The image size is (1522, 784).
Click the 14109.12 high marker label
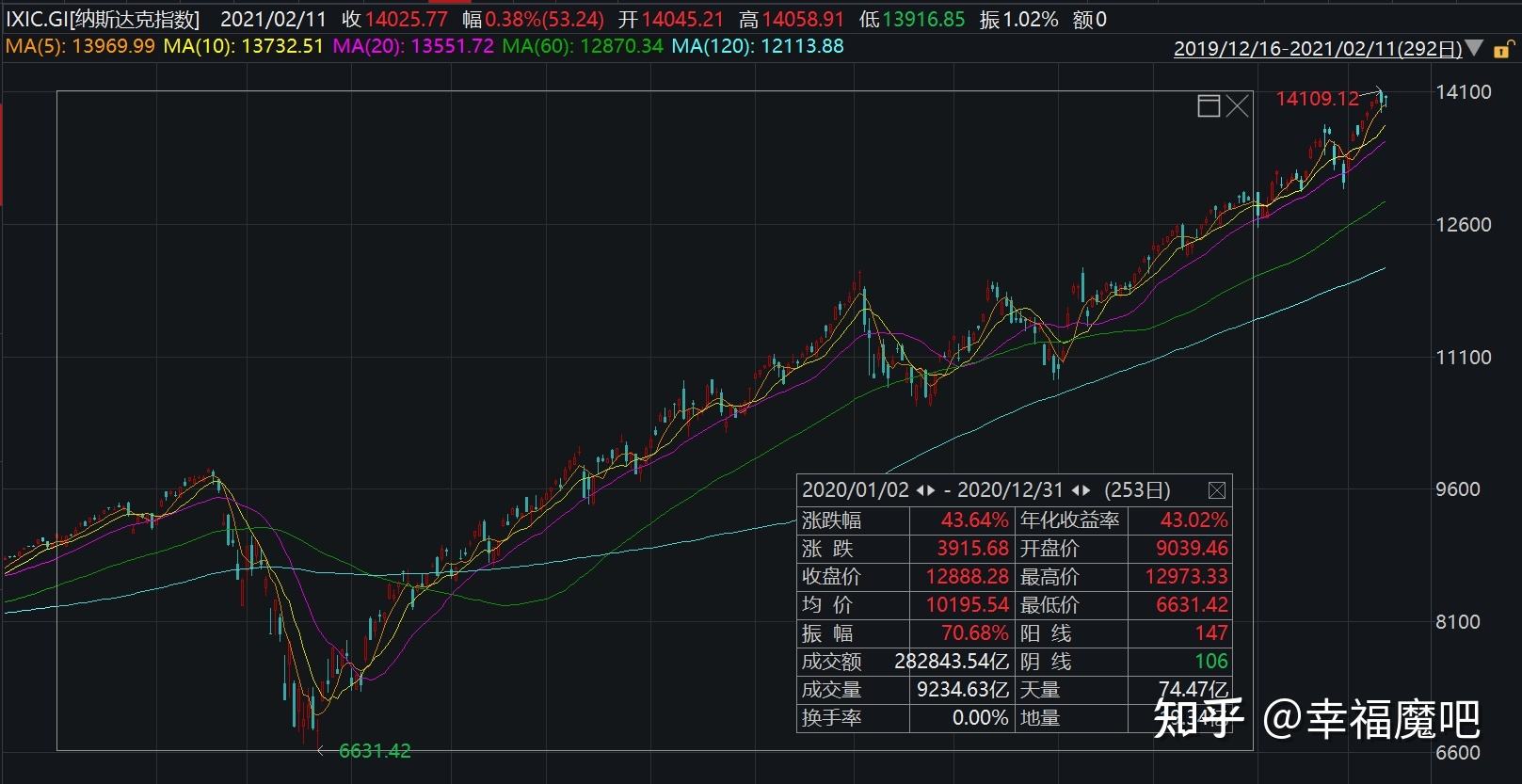pos(1318,99)
